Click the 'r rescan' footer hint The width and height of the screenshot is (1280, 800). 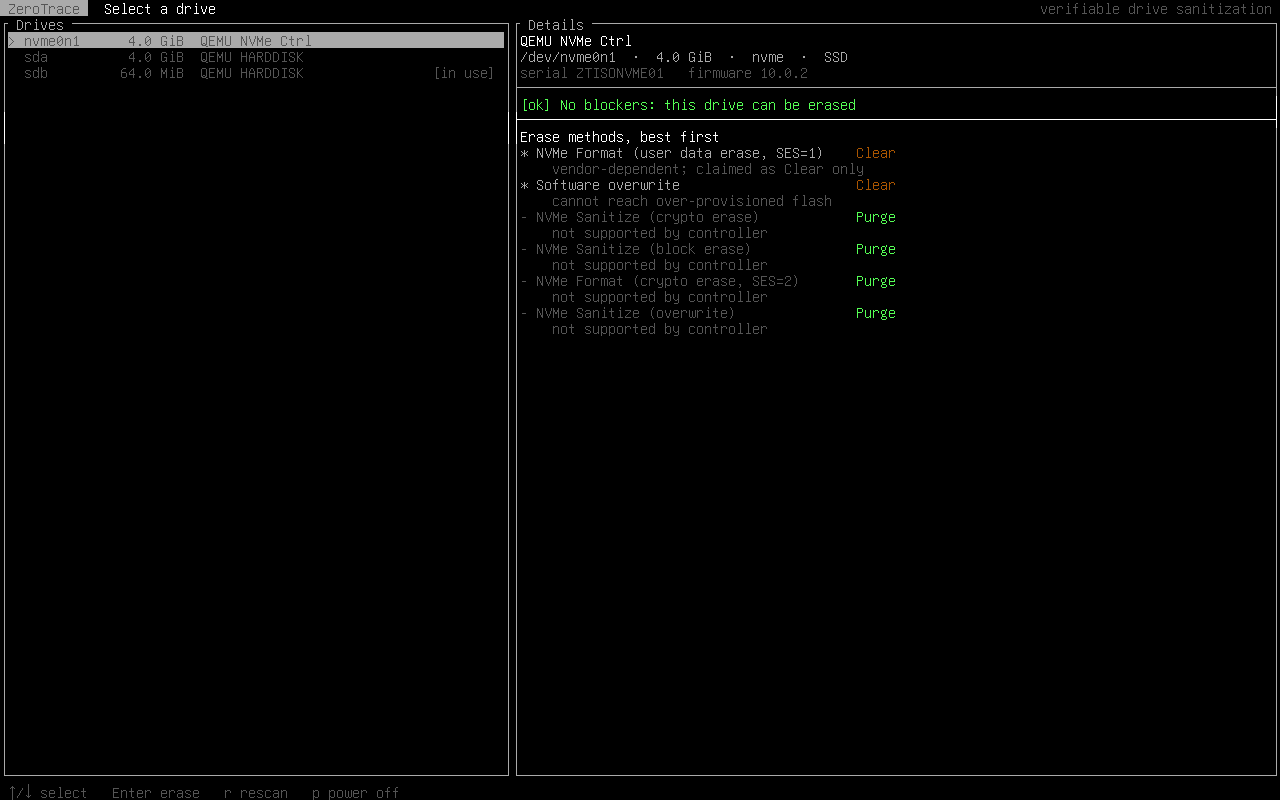pyautogui.click(x=256, y=793)
